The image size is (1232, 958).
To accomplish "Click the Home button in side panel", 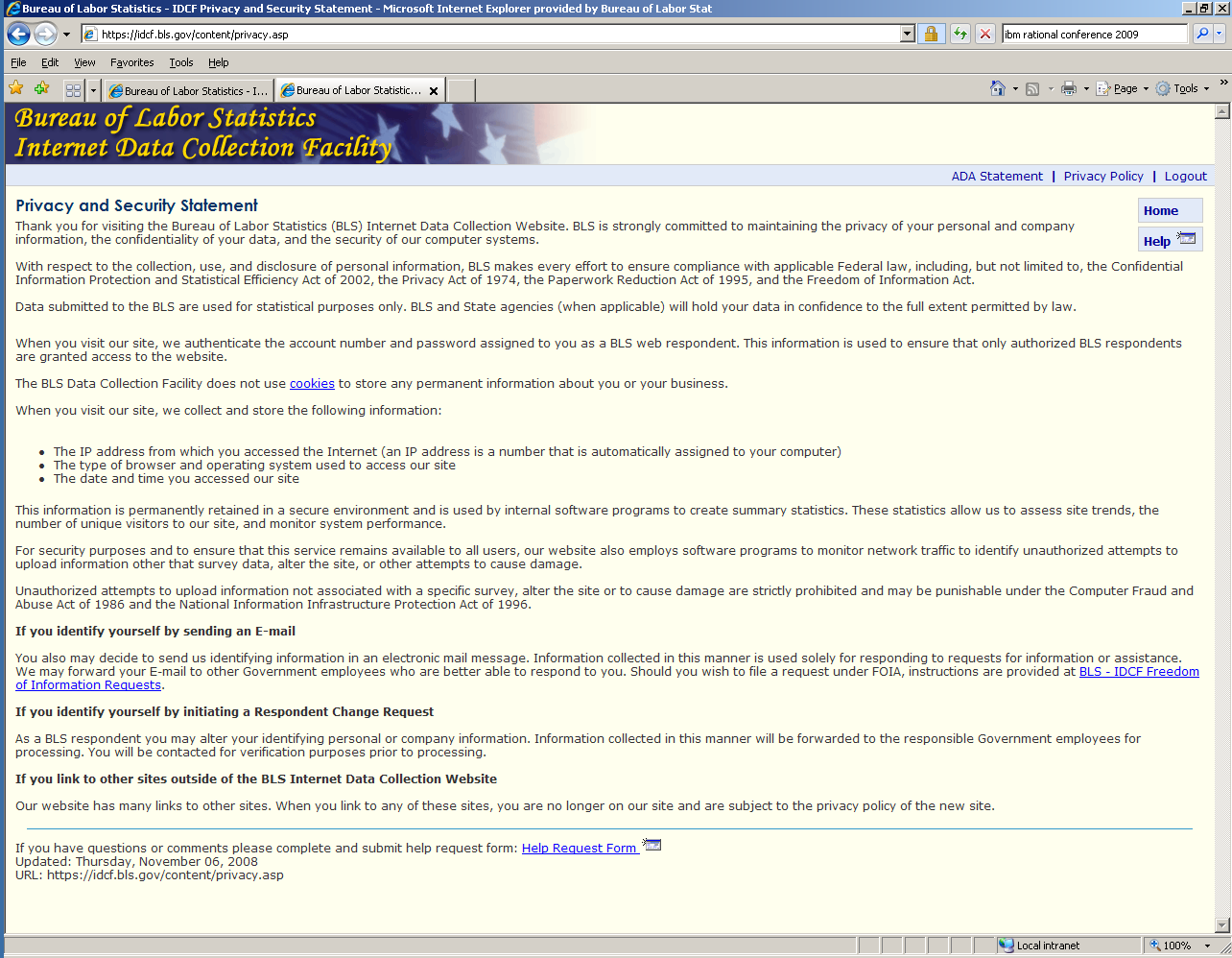I will pyautogui.click(x=1161, y=210).
